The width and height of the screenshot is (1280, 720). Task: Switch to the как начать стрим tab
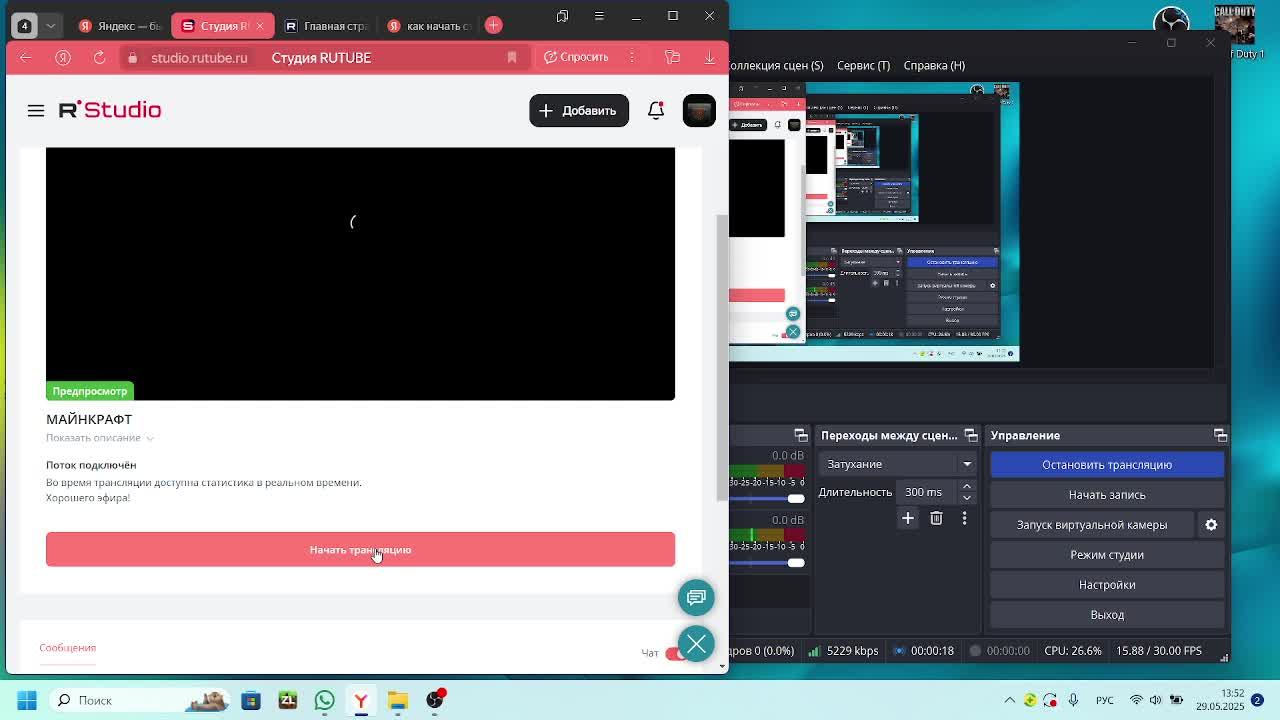coord(430,25)
